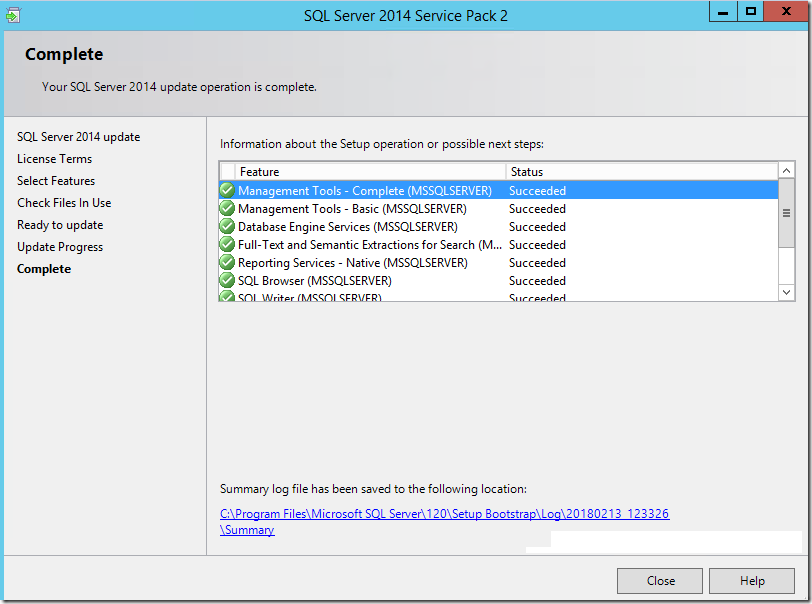The image size is (812, 604).
Task: Click the Feature column header
Action: (x=370, y=171)
